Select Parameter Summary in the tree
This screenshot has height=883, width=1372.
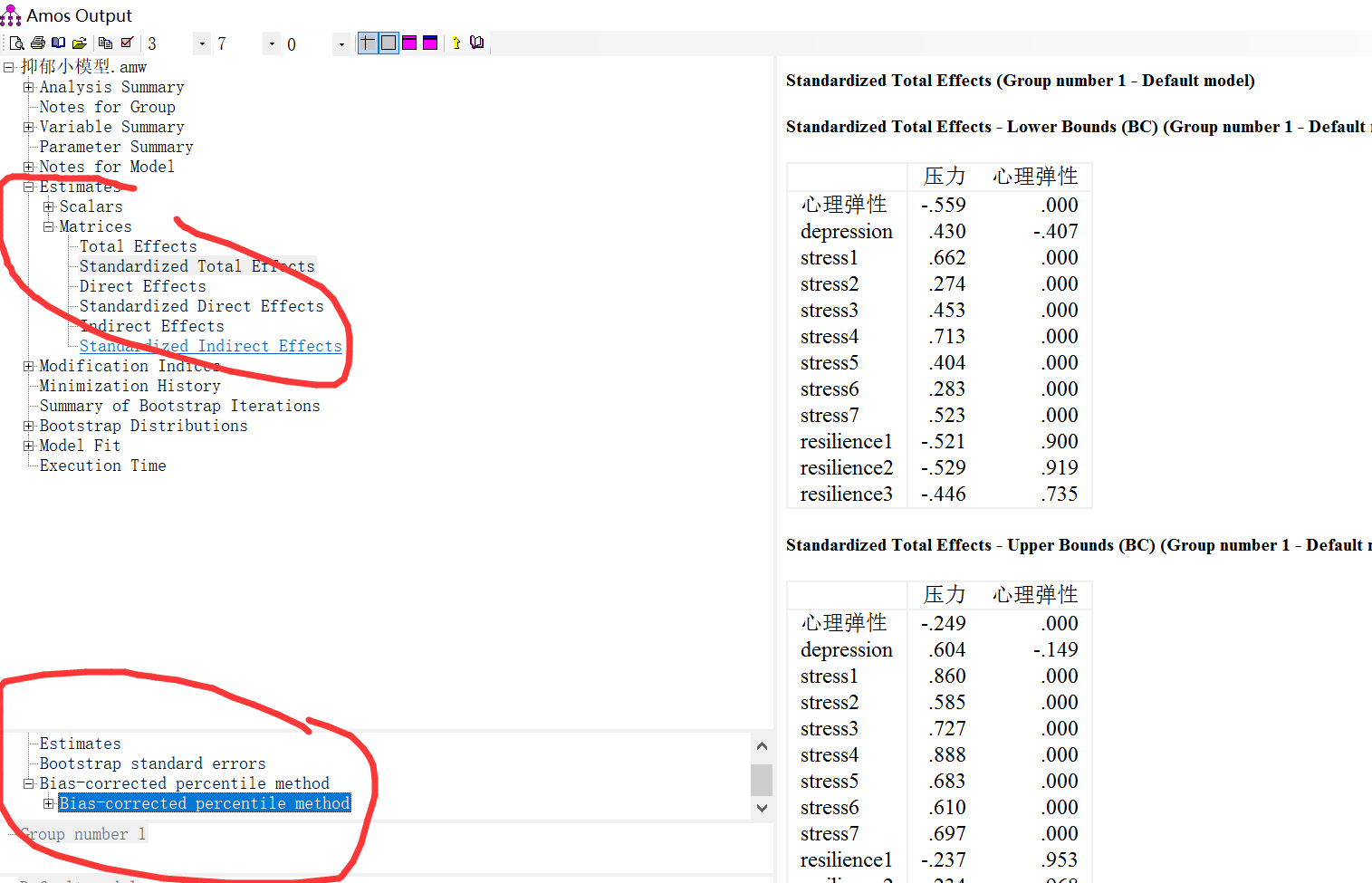(116, 147)
